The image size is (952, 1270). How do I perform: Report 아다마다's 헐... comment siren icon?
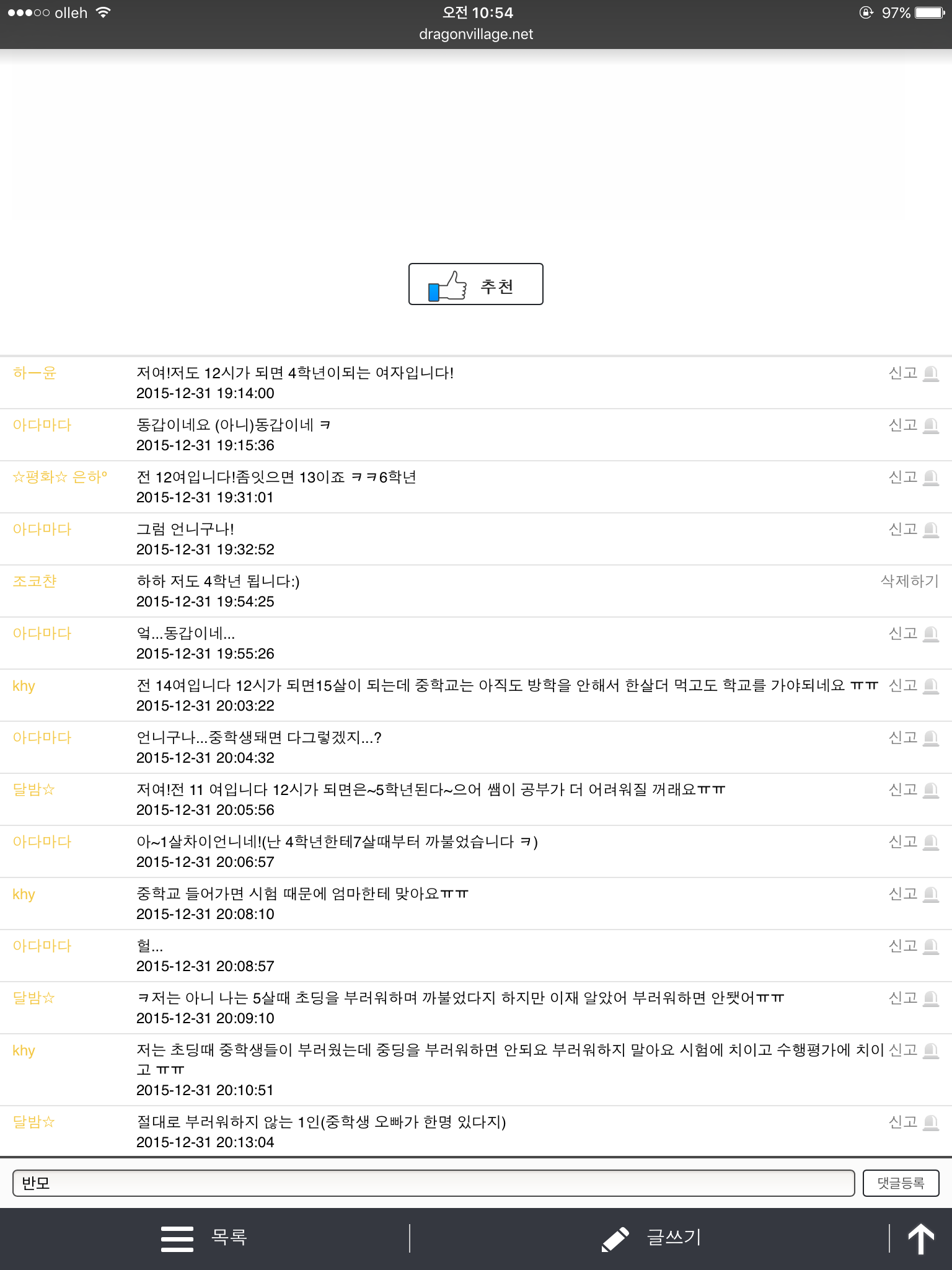[x=930, y=946]
